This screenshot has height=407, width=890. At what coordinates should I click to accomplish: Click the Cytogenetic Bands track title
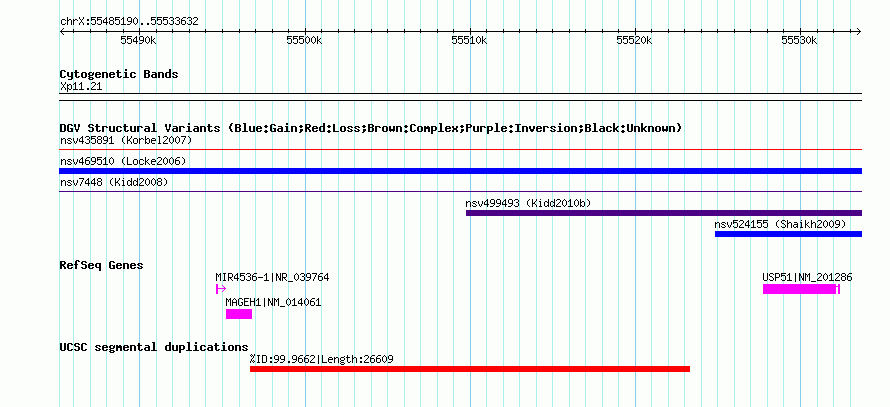tap(119, 74)
